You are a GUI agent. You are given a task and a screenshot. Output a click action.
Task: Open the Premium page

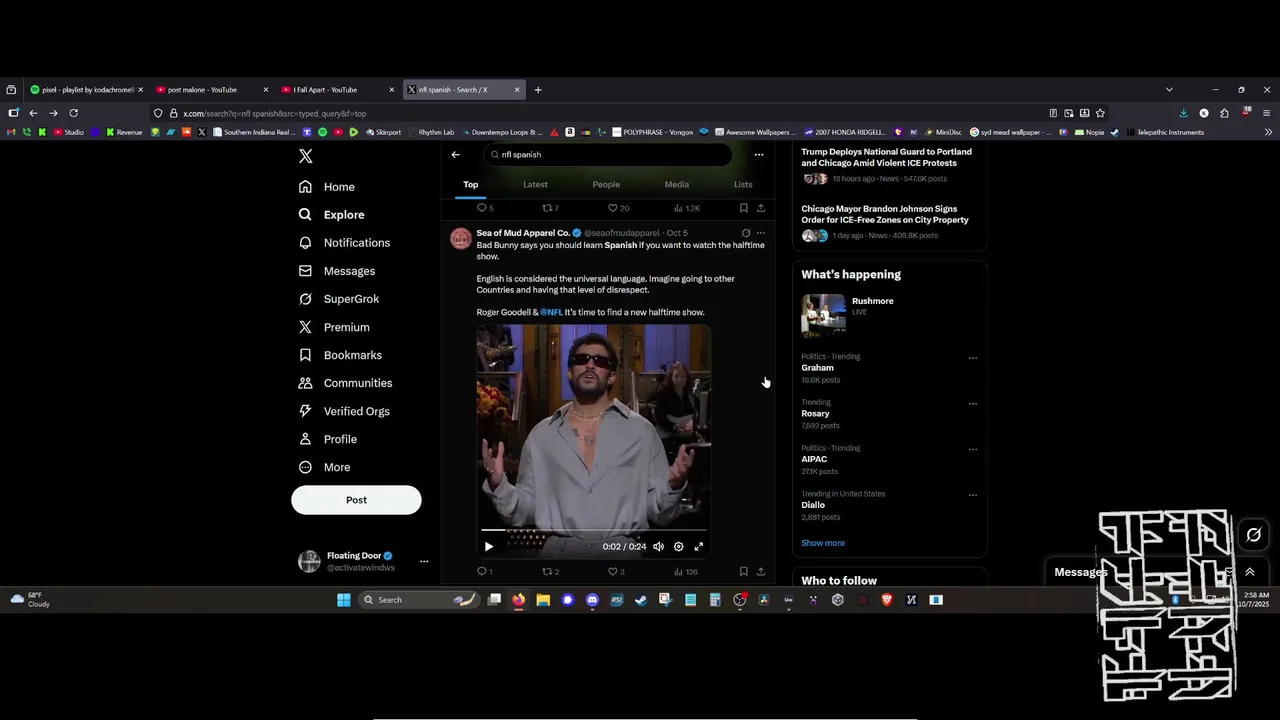333,327
